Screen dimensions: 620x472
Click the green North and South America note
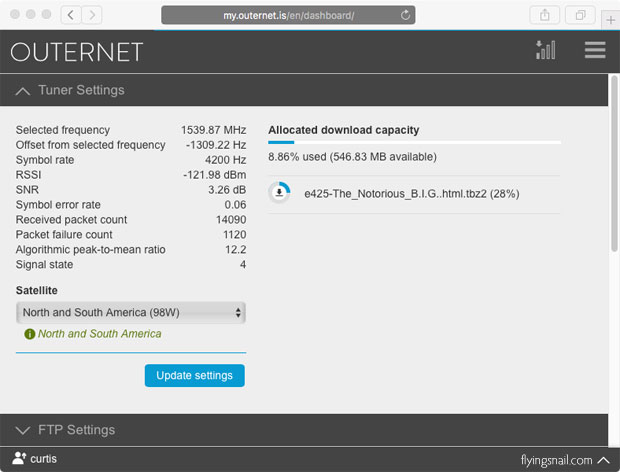[x=100, y=334]
